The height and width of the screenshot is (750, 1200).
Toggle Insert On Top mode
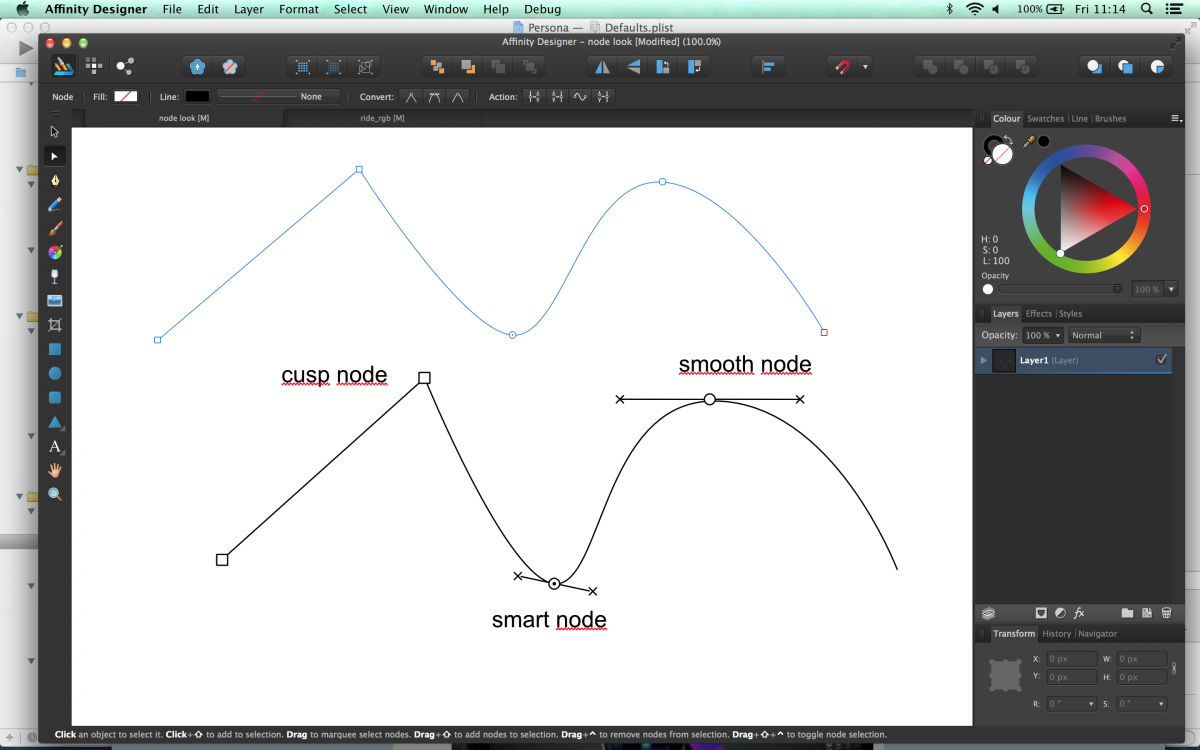click(x=1125, y=67)
